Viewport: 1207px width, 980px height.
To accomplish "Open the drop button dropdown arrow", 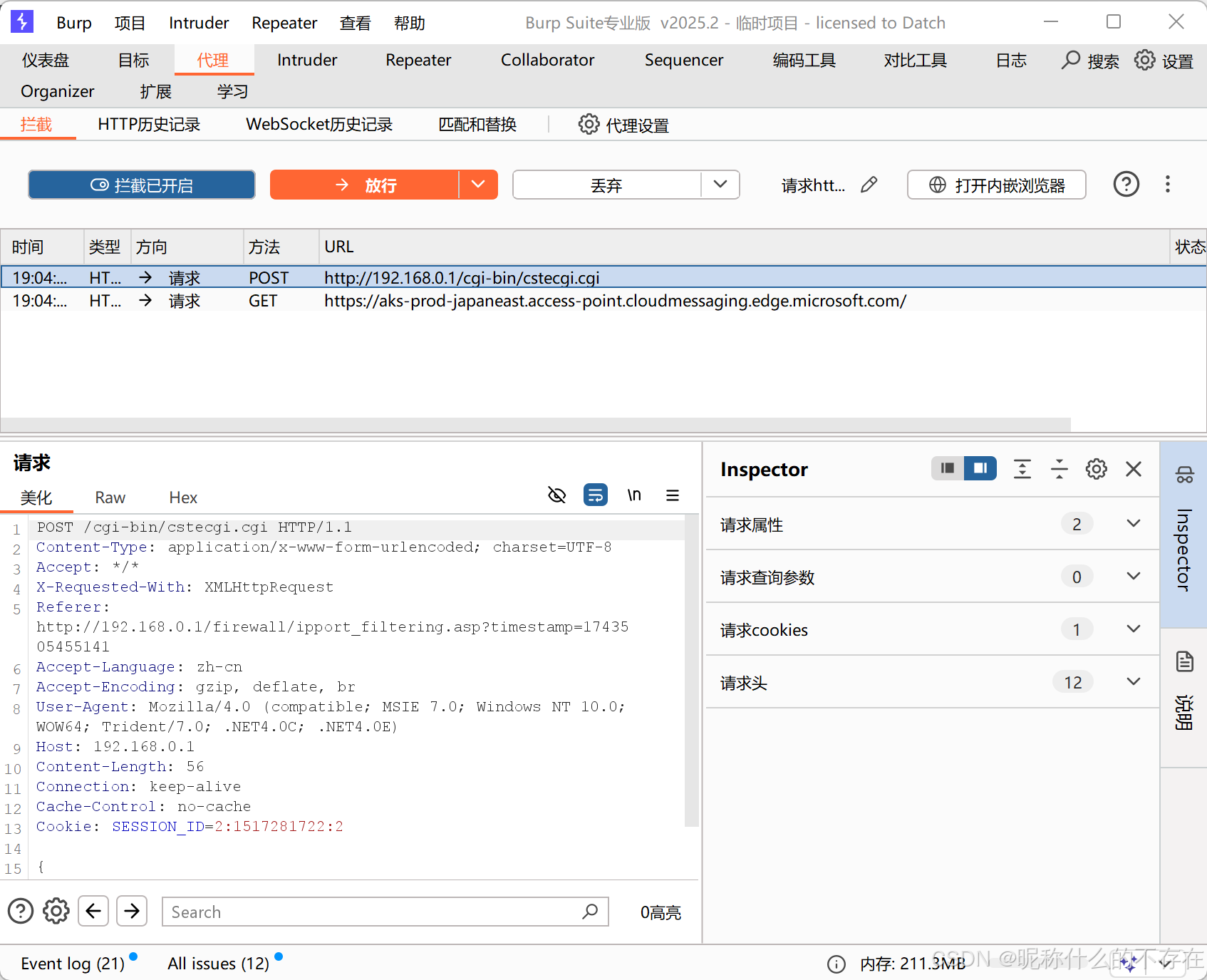I will [x=720, y=185].
